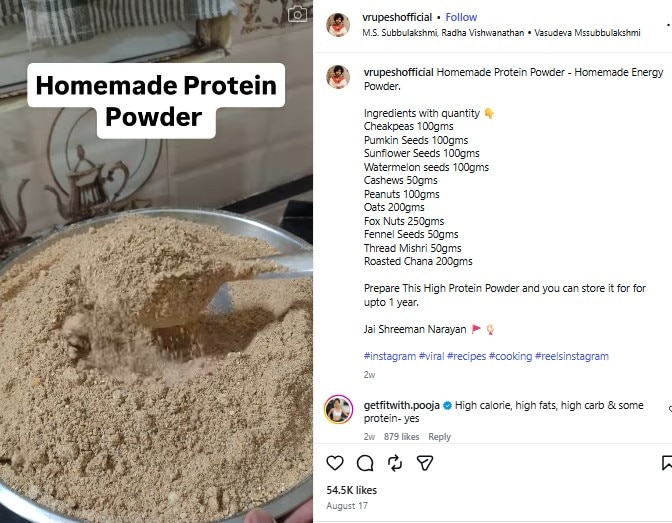Open the #recipes hashtag
Image resolution: width=672 pixels, height=523 pixels.
[x=466, y=356]
